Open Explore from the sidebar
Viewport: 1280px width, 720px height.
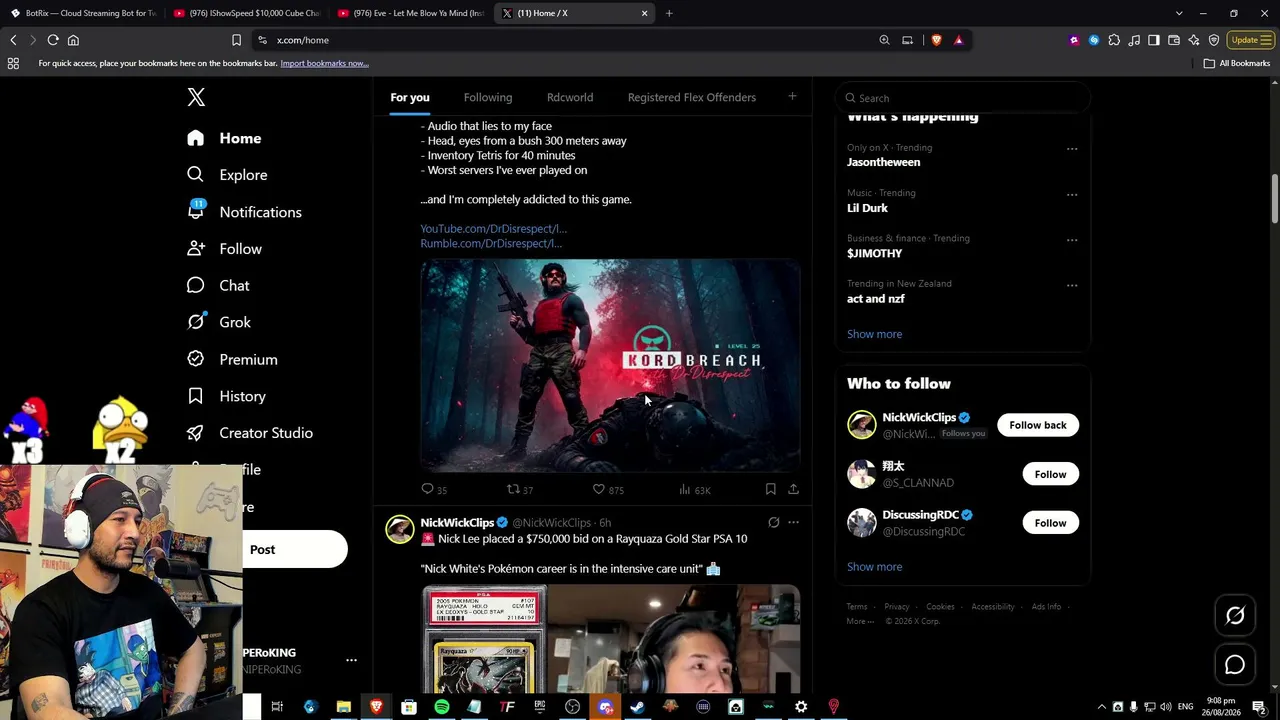pos(227,175)
